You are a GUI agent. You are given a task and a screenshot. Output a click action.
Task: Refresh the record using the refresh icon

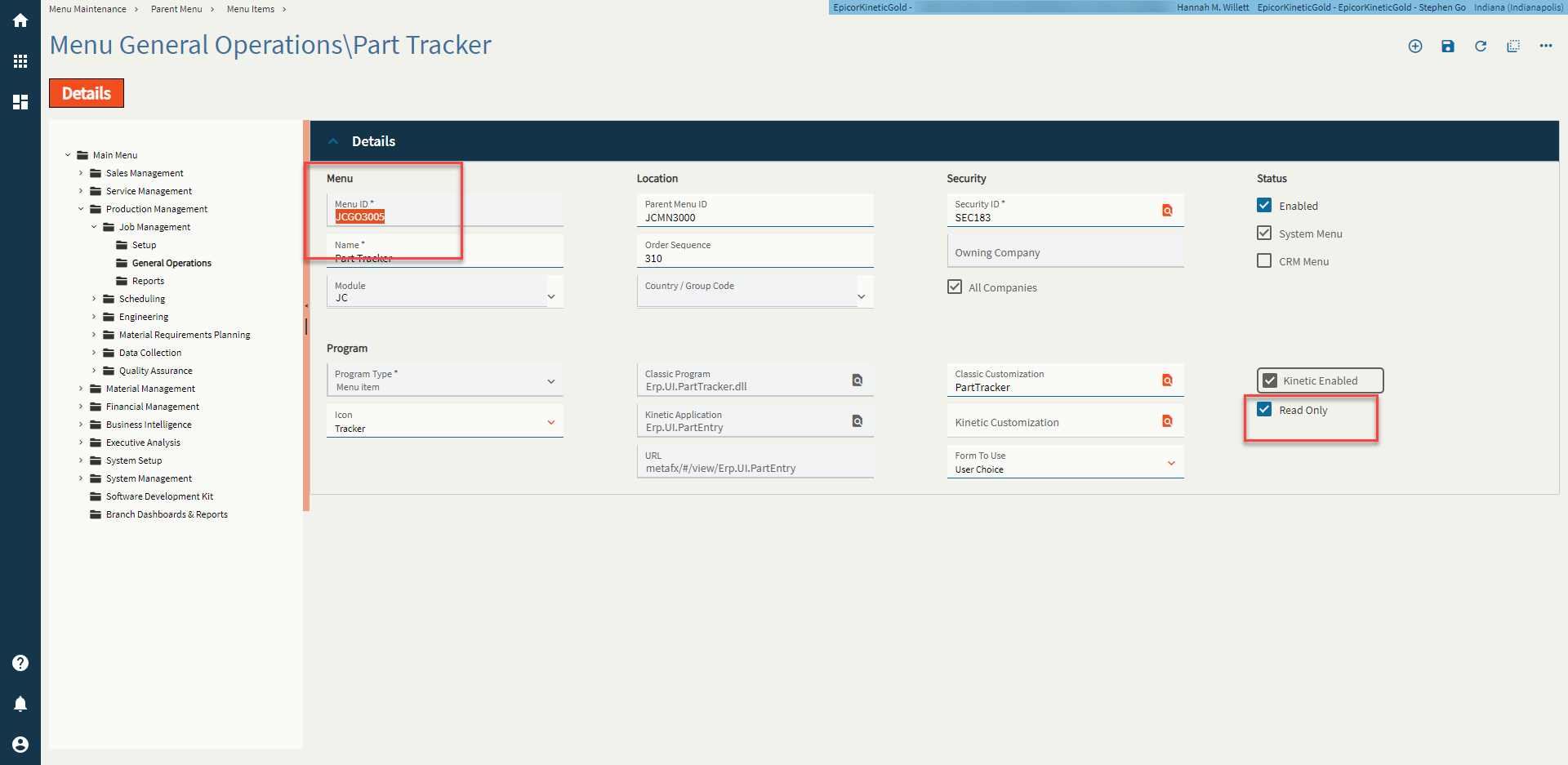(1481, 47)
